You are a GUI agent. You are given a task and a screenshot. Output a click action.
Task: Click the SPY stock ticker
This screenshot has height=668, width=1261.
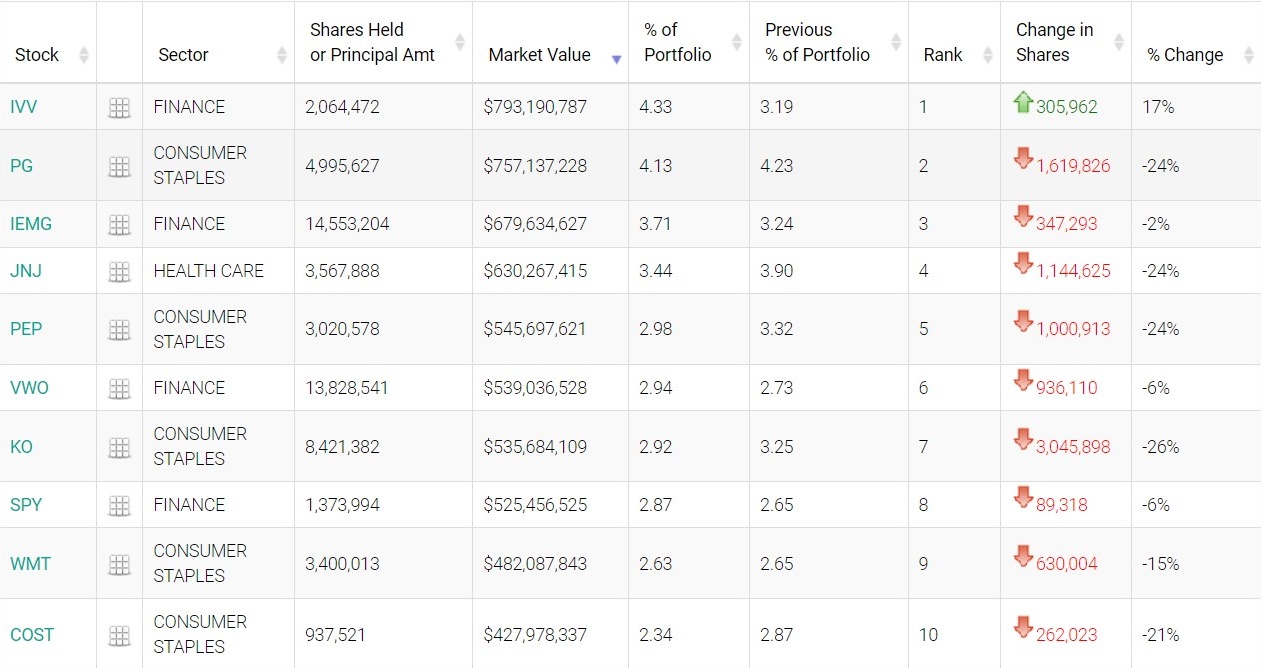[26, 505]
